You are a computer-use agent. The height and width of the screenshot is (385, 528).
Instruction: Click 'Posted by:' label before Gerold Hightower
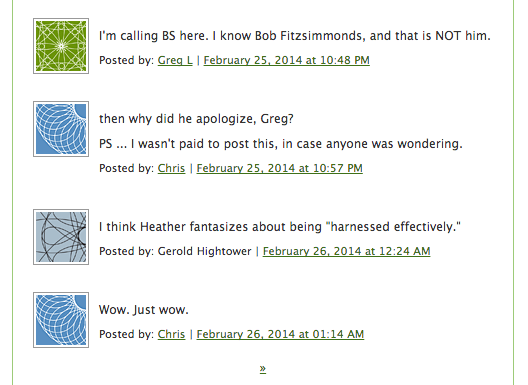pyautogui.click(x=127, y=251)
